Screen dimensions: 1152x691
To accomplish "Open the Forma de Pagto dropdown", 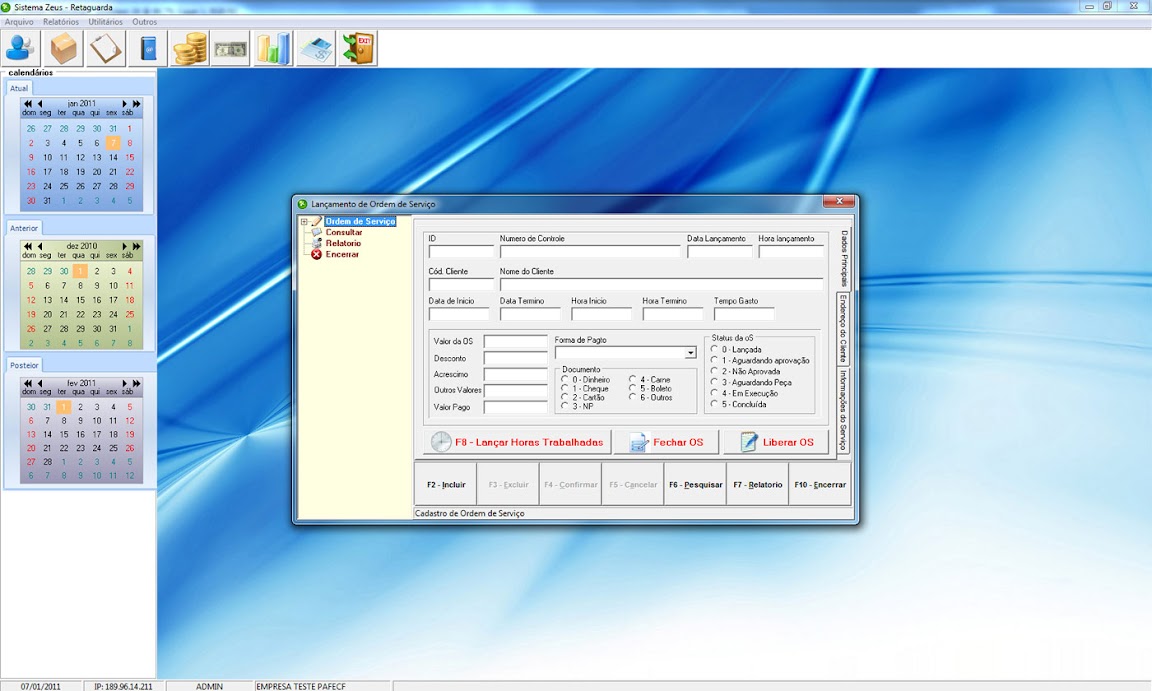I will click(691, 353).
